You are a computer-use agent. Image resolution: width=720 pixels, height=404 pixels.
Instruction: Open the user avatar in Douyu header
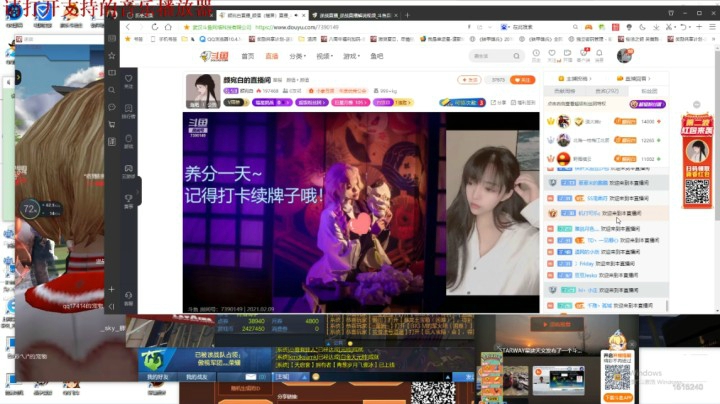click(x=624, y=56)
